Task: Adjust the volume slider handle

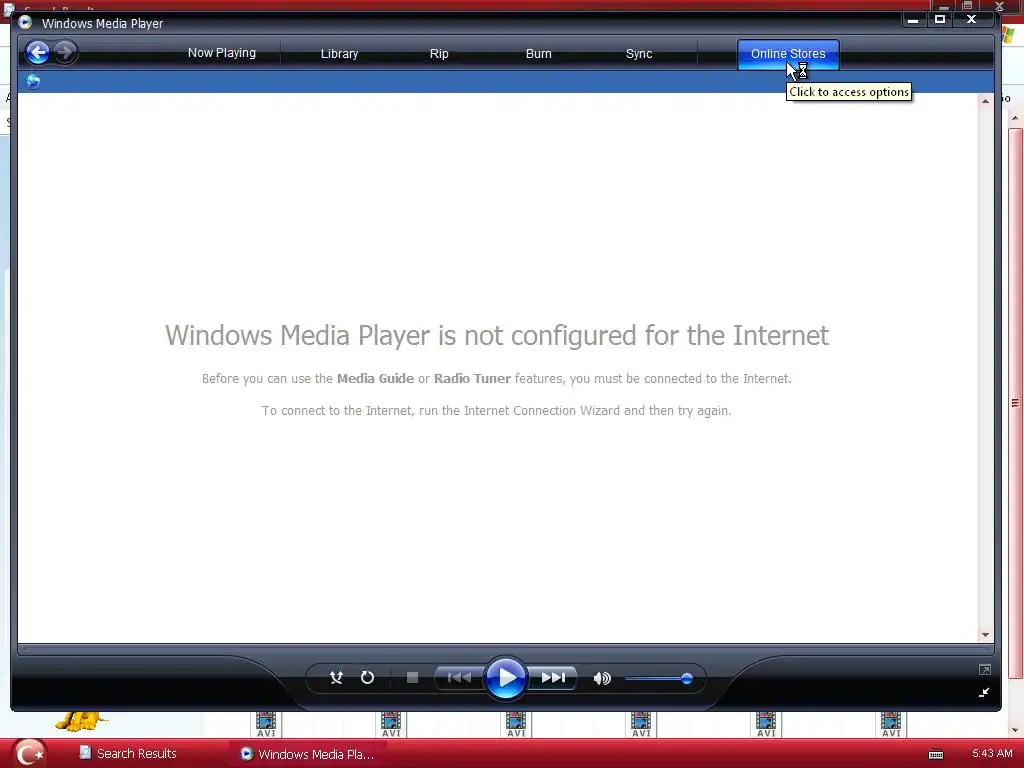Action: 686,679
